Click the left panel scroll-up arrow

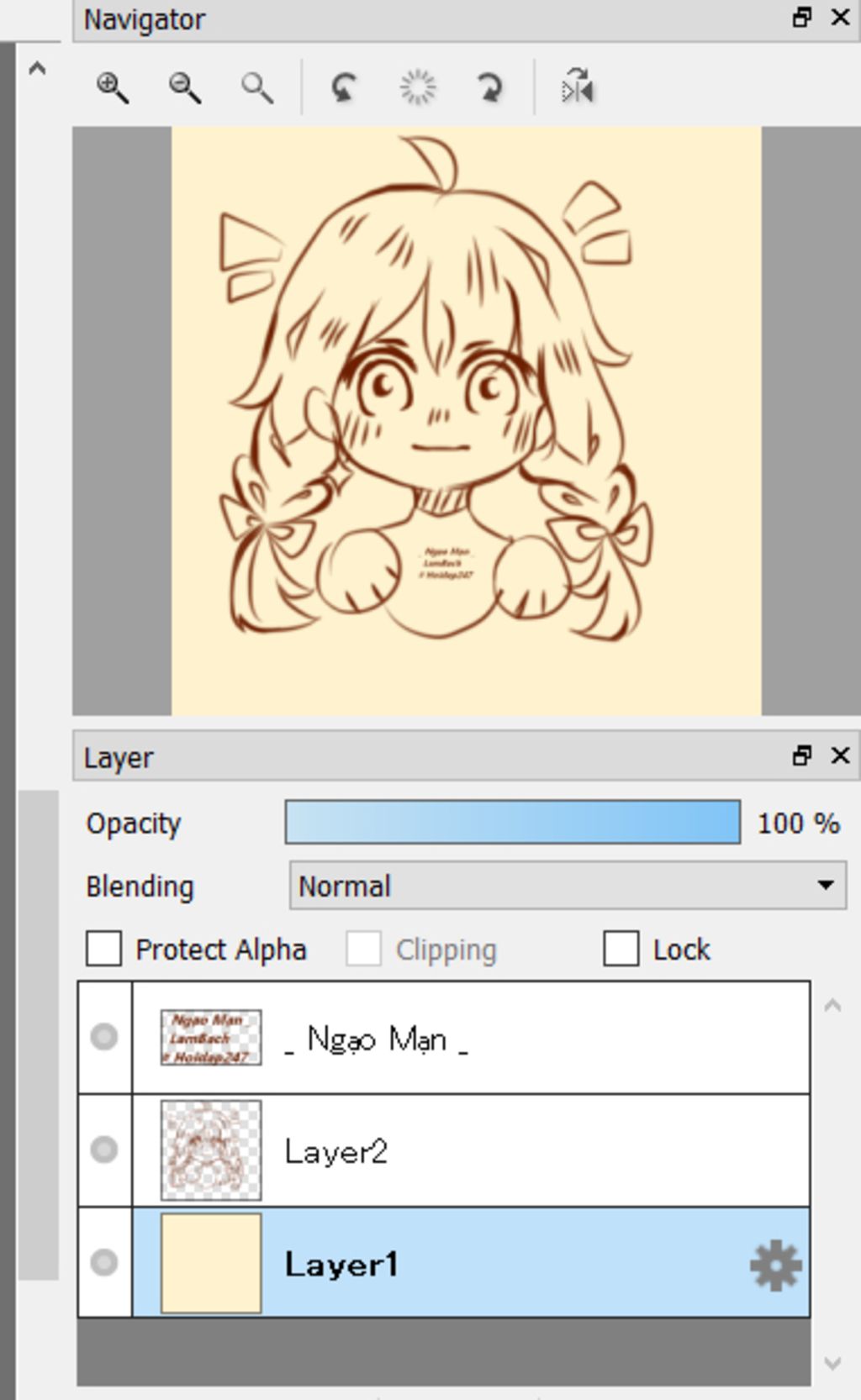click(x=37, y=69)
